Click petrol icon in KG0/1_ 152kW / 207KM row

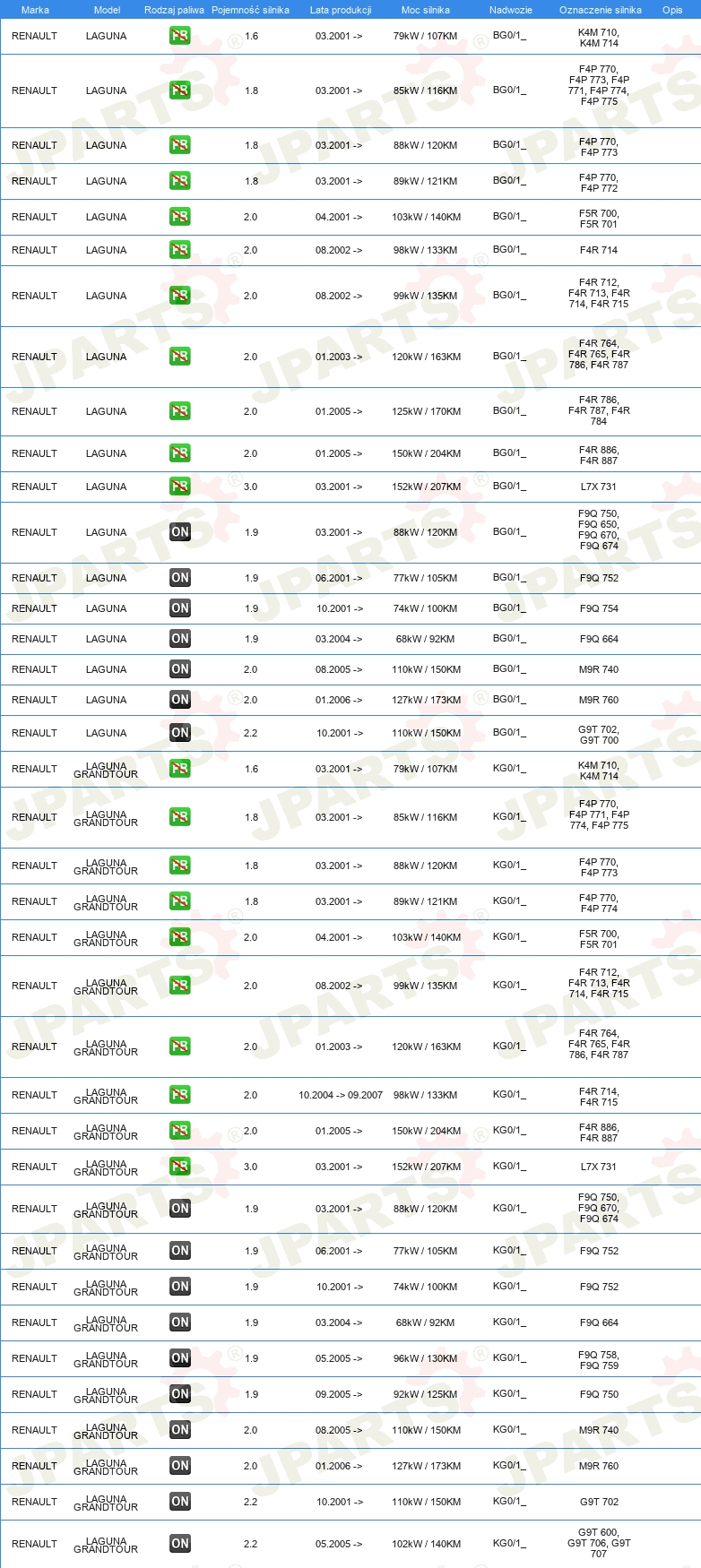click(x=180, y=1167)
